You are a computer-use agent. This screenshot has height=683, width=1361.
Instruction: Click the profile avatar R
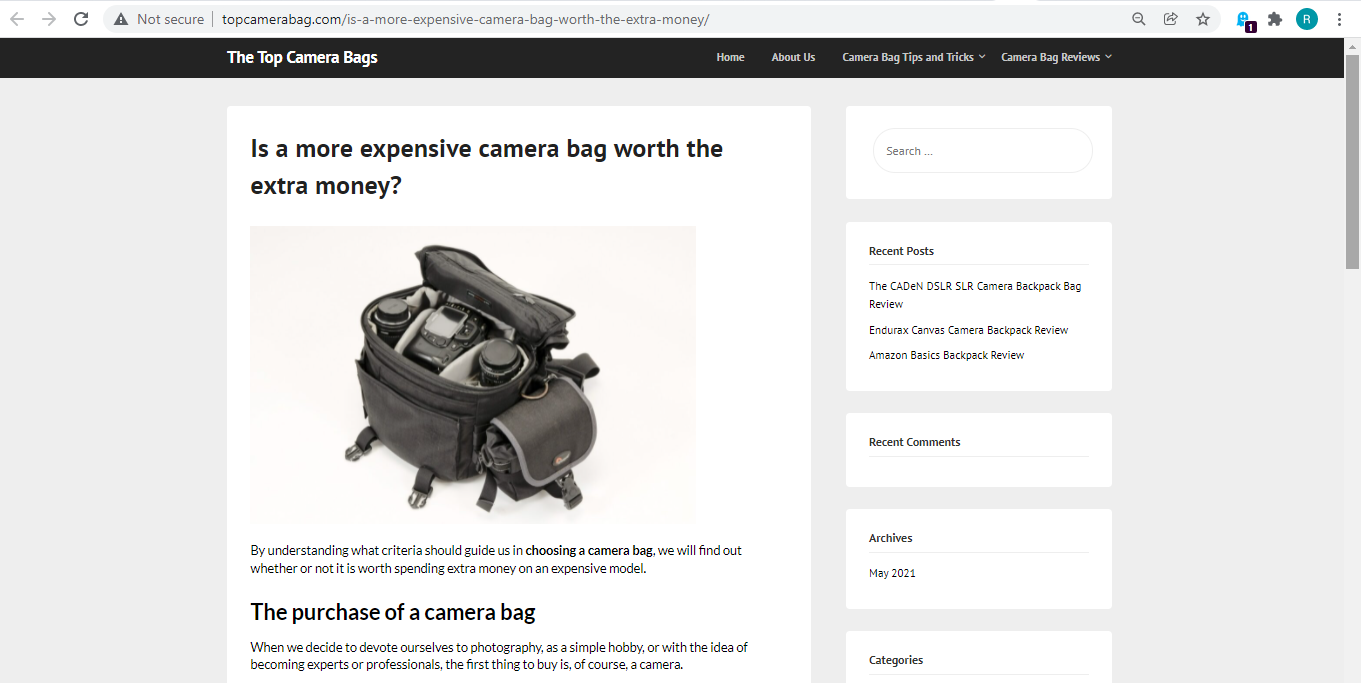(x=1306, y=19)
